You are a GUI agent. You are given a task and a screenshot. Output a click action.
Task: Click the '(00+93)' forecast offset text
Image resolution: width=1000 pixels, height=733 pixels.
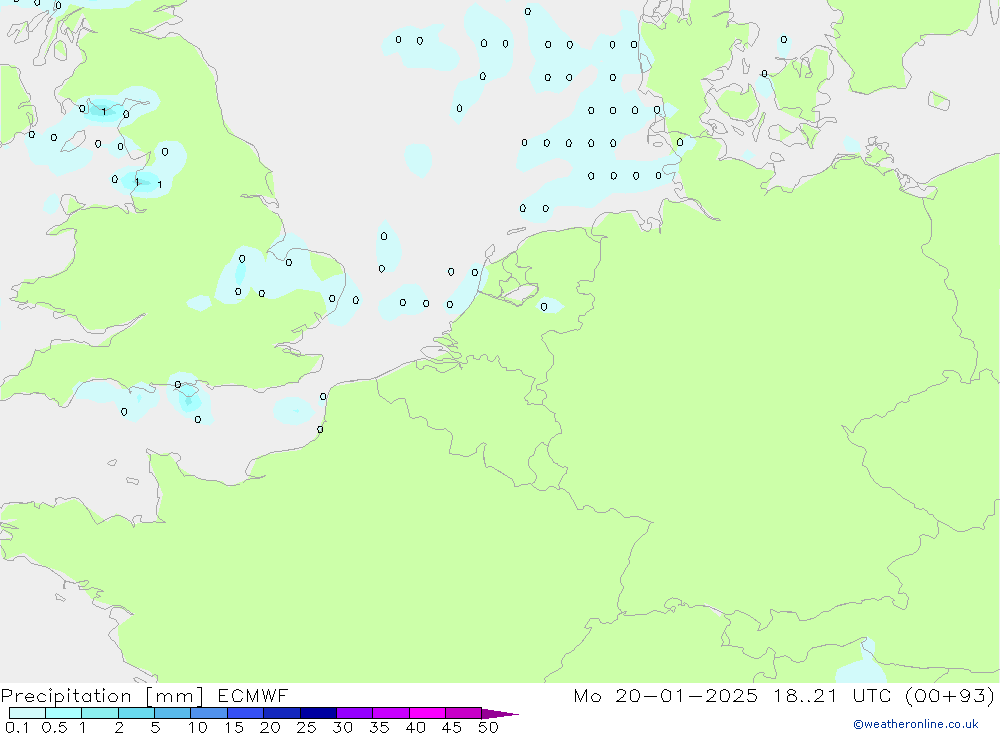coord(950,695)
